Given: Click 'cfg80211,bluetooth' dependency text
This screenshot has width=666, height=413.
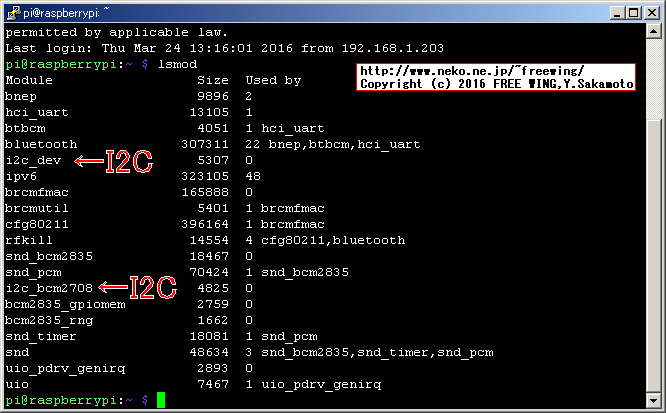Looking at the screenshot, I should pyautogui.click(x=333, y=240).
